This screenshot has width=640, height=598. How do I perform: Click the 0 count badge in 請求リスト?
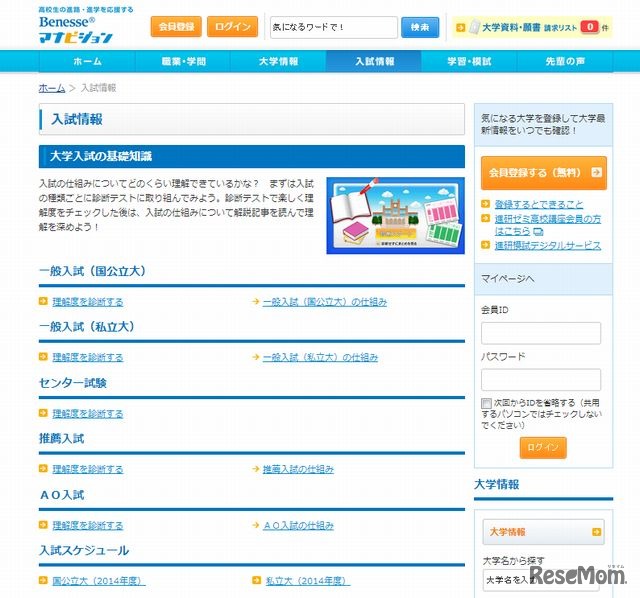click(x=589, y=27)
